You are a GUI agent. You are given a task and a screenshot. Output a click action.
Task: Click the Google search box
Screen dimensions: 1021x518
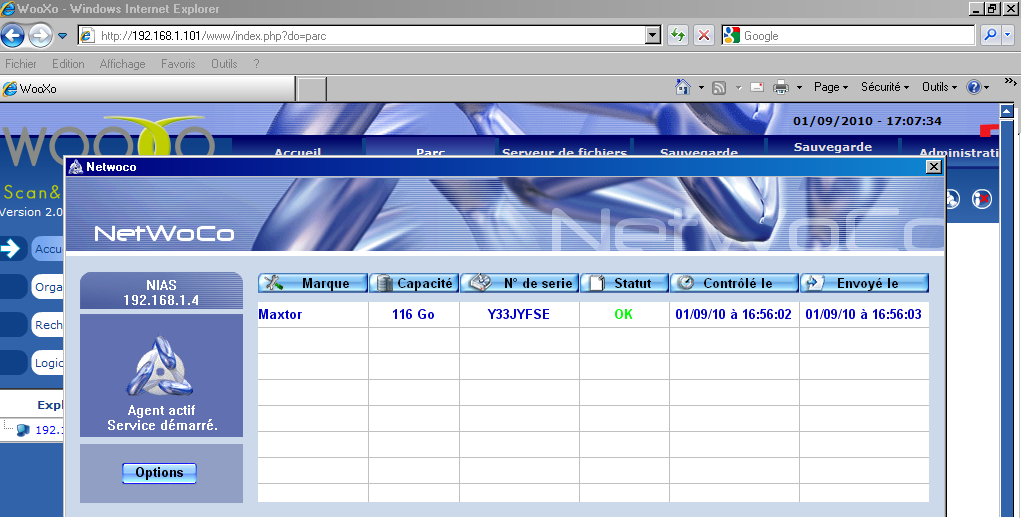pyautogui.click(x=848, y=36)
